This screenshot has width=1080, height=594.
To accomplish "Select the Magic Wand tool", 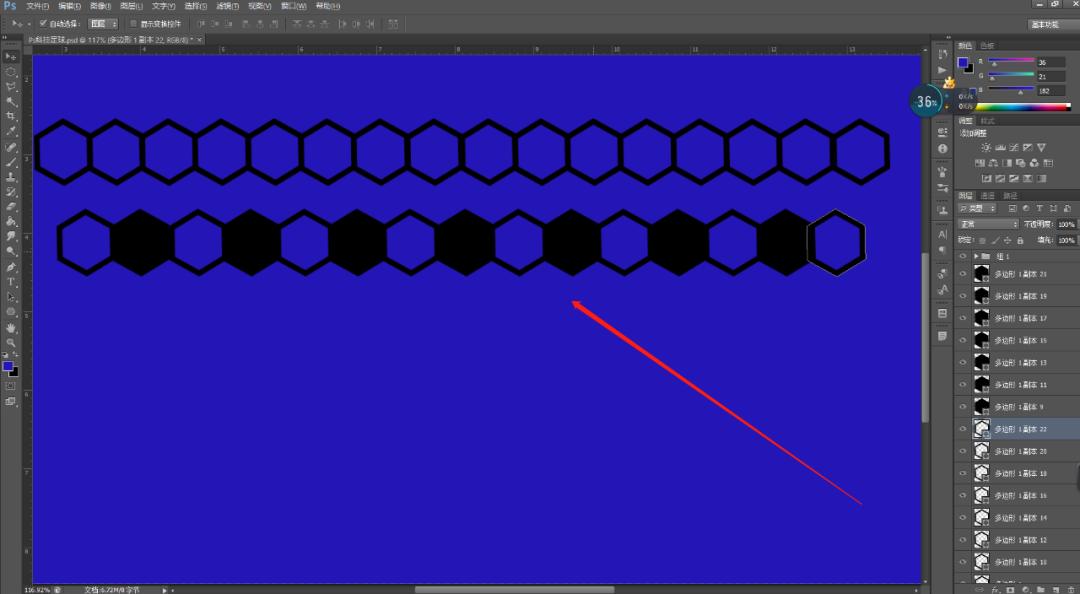I will [10, 102].
